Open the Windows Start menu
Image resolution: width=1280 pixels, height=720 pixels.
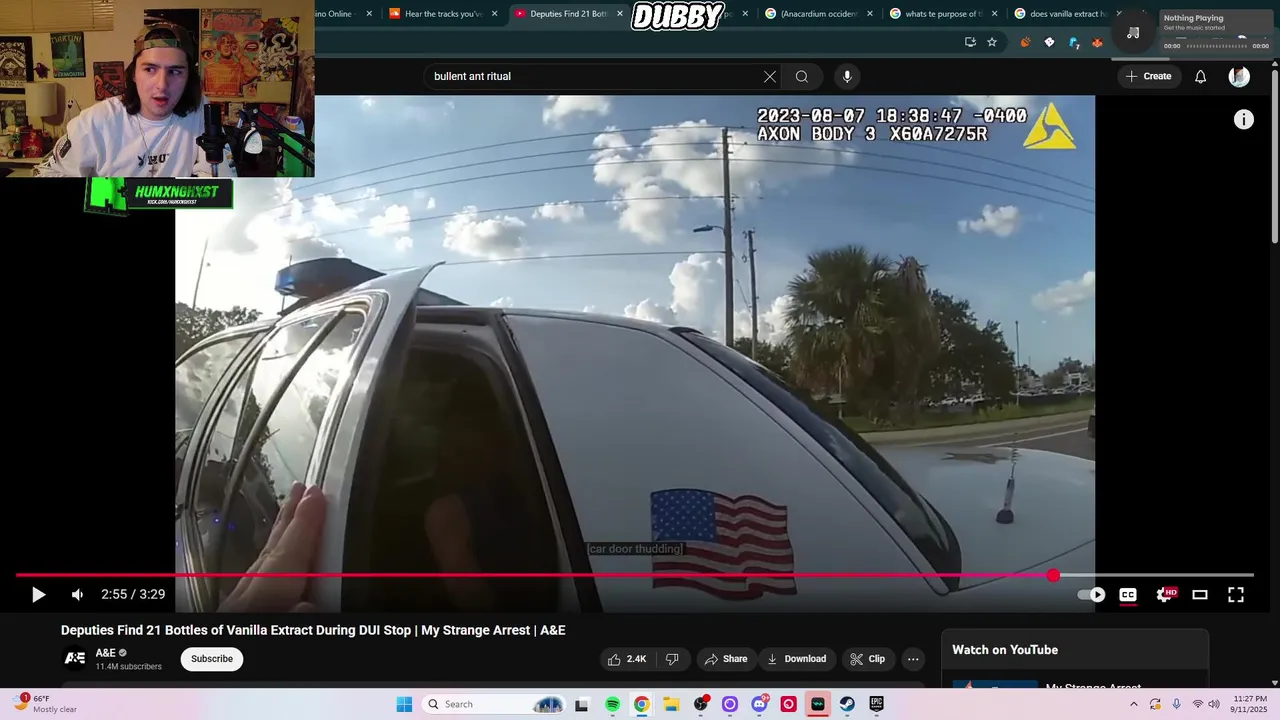404,704
